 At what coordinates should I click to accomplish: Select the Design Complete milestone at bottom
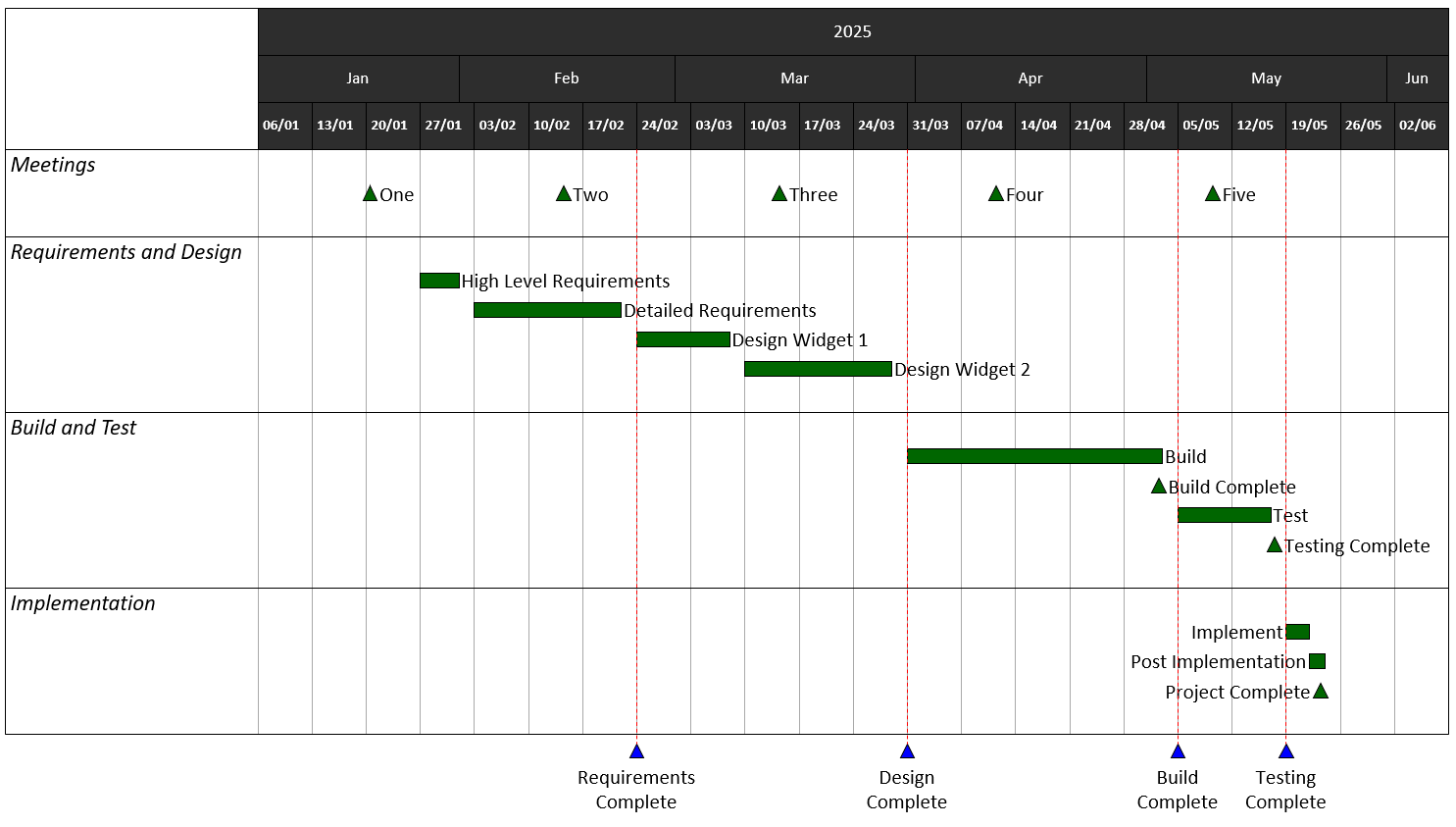click(x=907, y=750)
